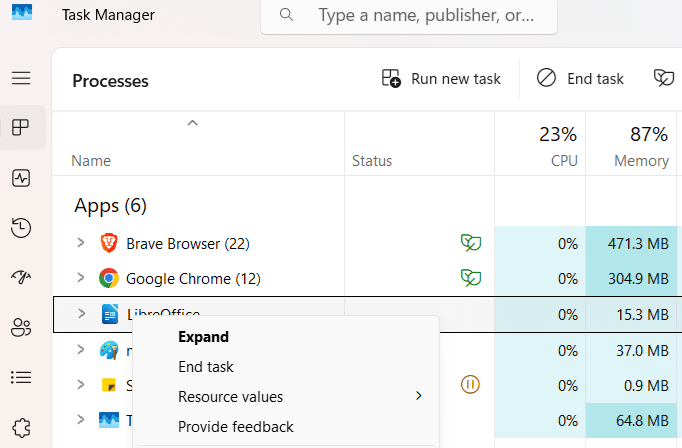The height and width of the screenshot is (448, 682).
Task: Click the search box in Task Manager
Action: coord(410,16)
